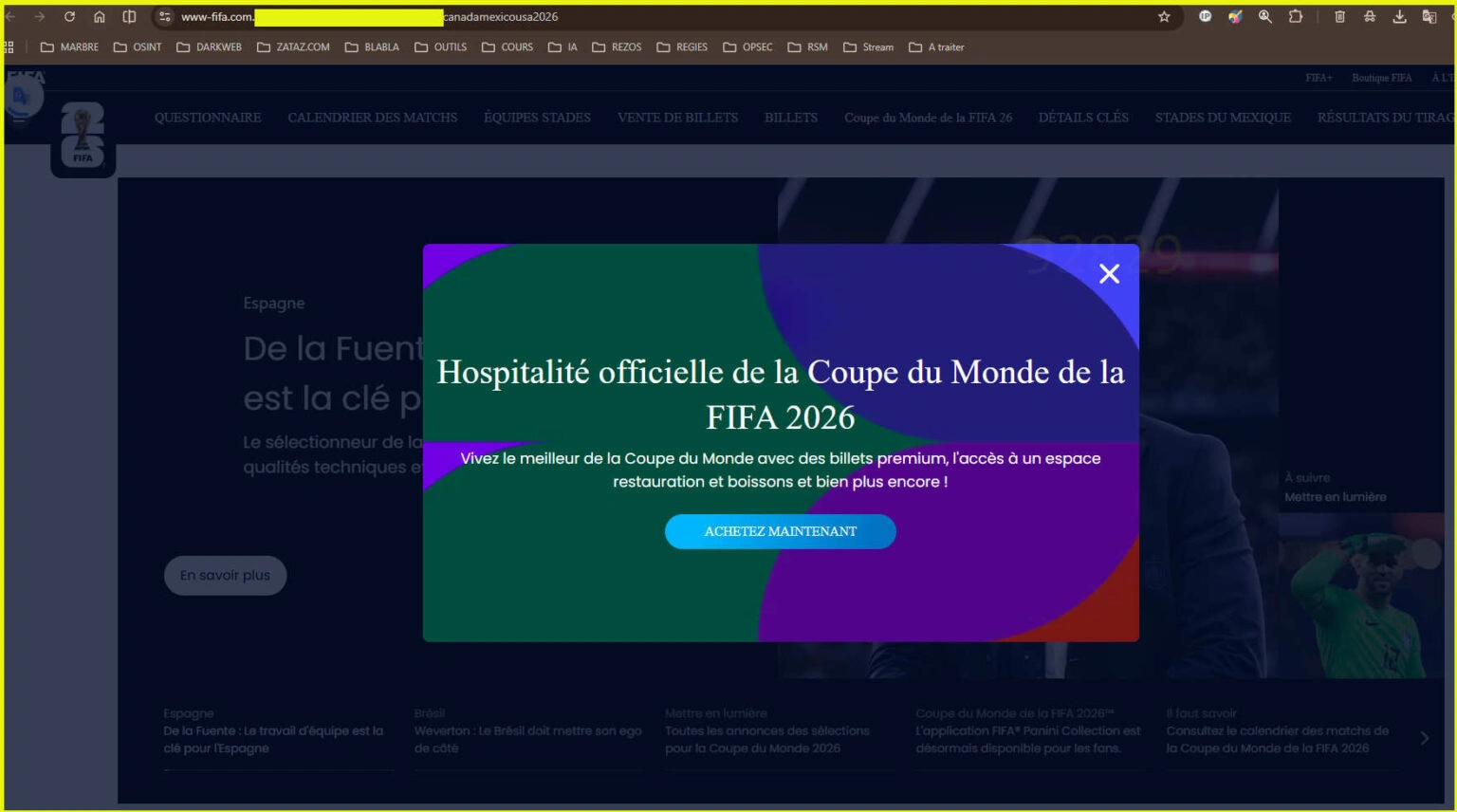Open DÉTAILS CLÉS navigation item
Image resolution: width=1457 pixels, height=812 pixels.
click(1083, 118)
